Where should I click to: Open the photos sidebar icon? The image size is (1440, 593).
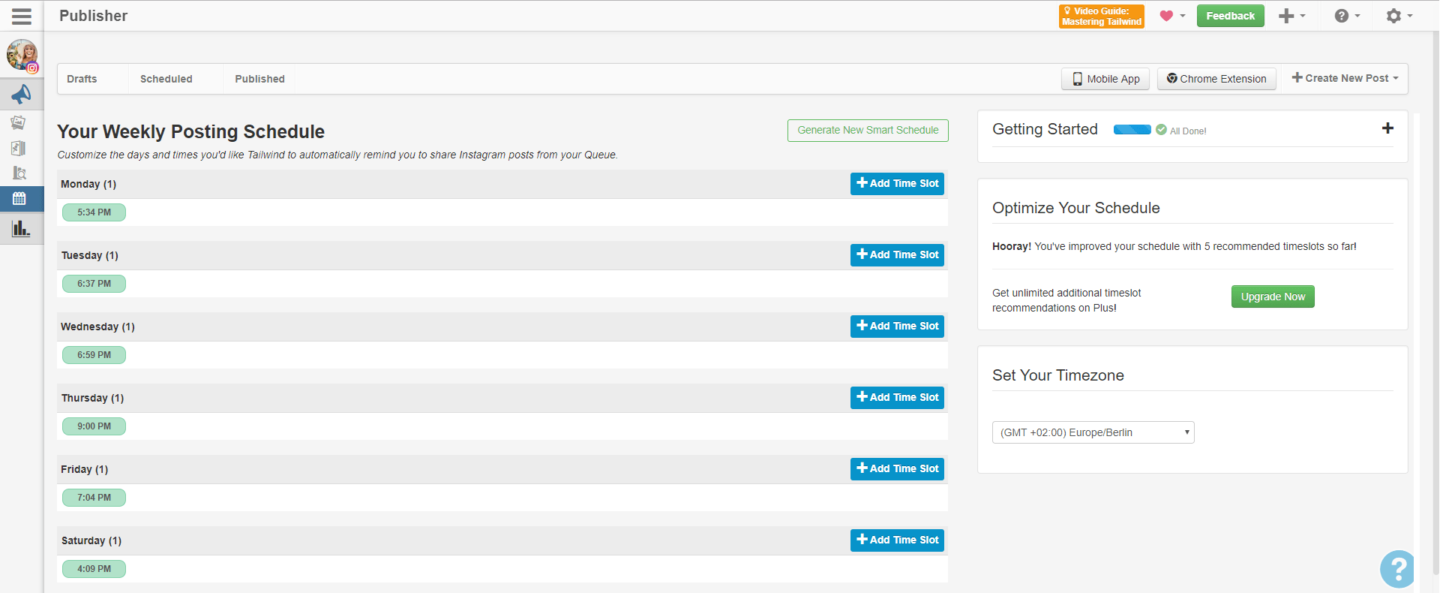click(19, 122)
